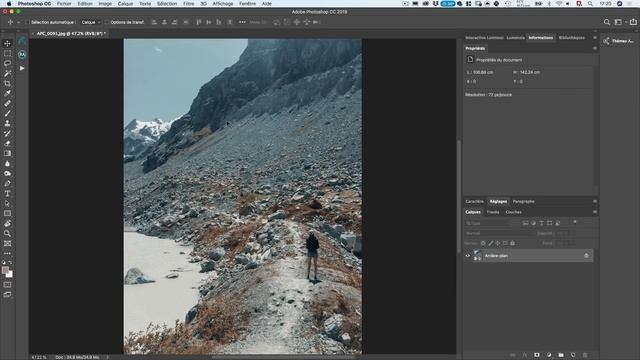Image resolution: width=640 pixels, height=360 pixels.
Task: Add a layer mask to the layer
Action: point(537,355)
